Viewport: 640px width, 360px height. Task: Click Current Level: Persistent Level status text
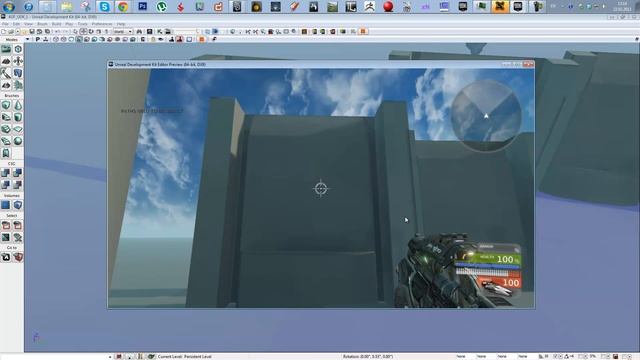[184, 356]
